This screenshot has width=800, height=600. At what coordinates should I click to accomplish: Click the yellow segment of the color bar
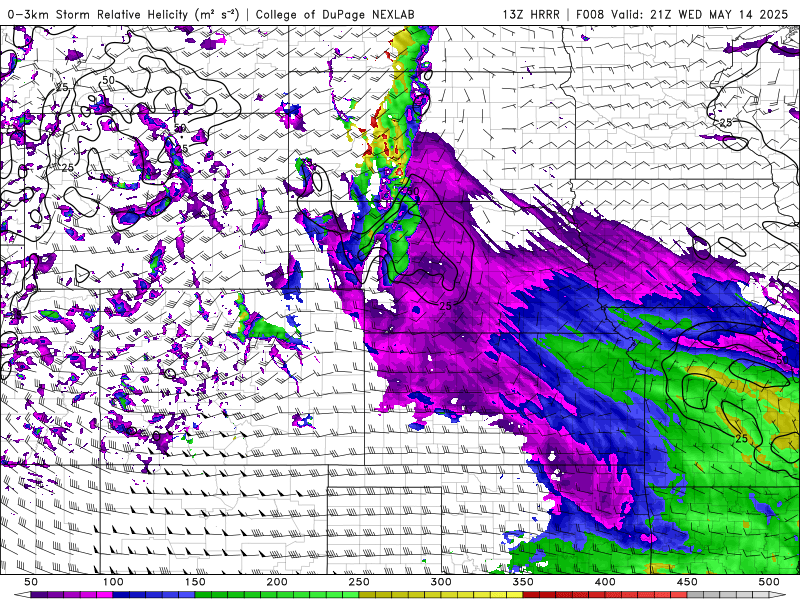pyautogui.click(x=441, y=595)
